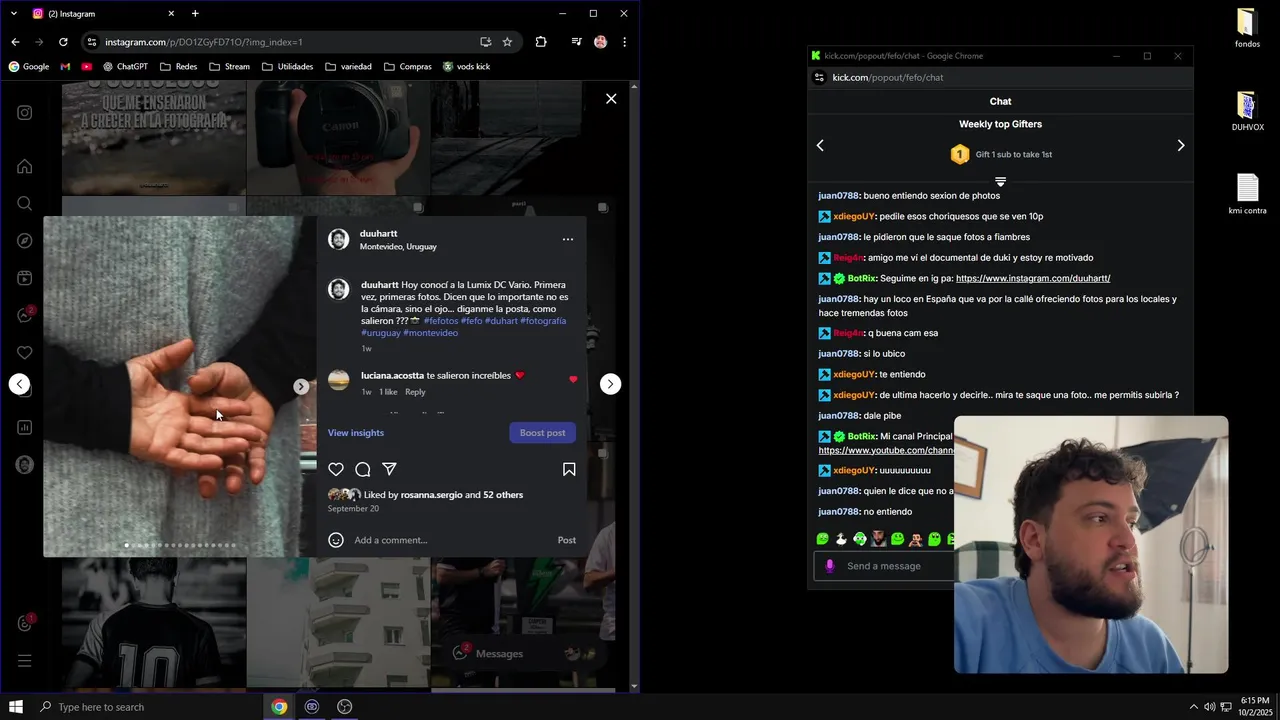Open Reels from the Instagram sidebar
The height and width of the screenshot is (720, 1280).
[x=25, y=278]
